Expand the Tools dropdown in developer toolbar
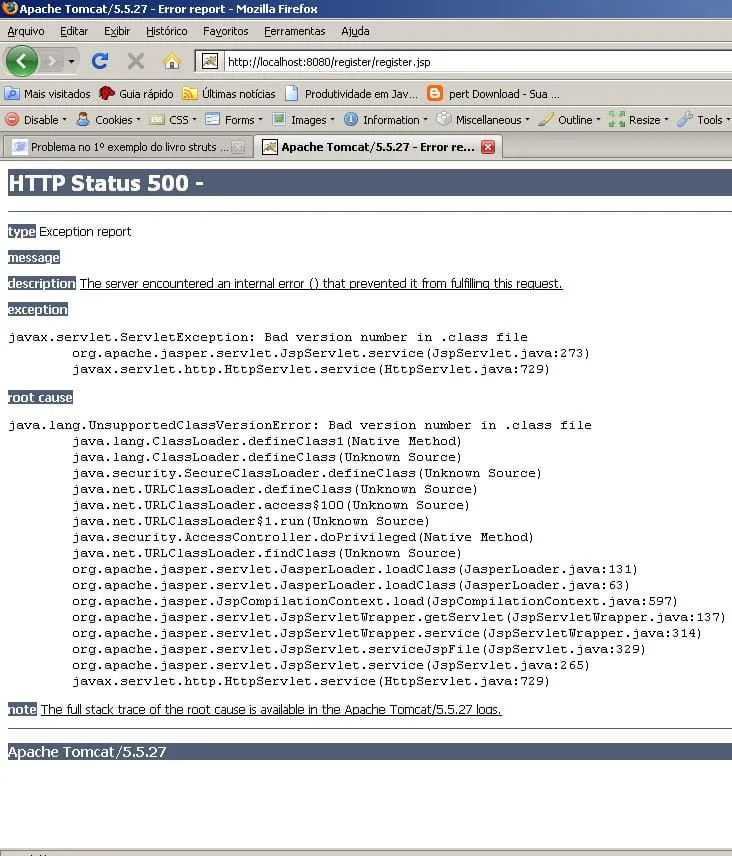This screenshot has height=856, width=732. 728,119
